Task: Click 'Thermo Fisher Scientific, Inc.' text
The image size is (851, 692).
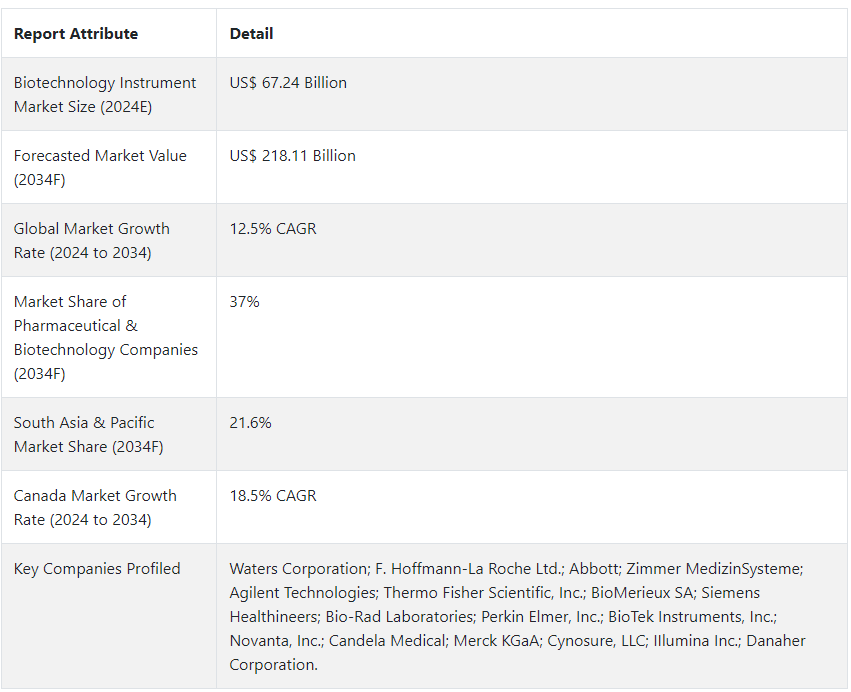Action: pos(483,592)
